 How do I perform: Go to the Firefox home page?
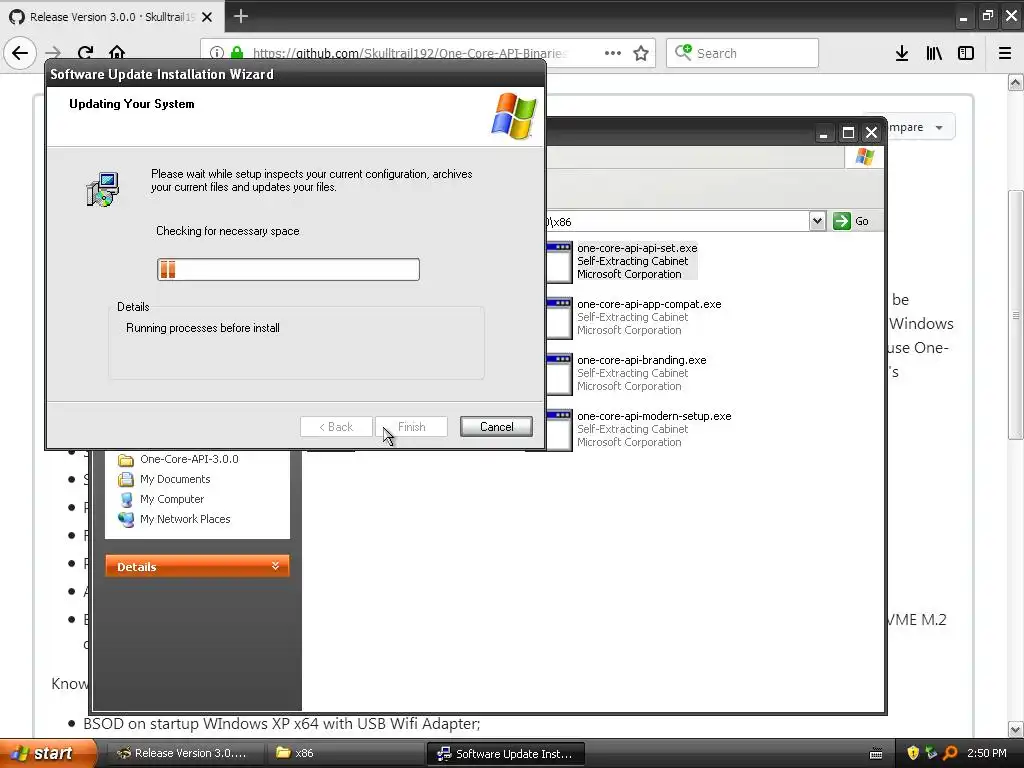pyautogui.click(x=117, y=53)
